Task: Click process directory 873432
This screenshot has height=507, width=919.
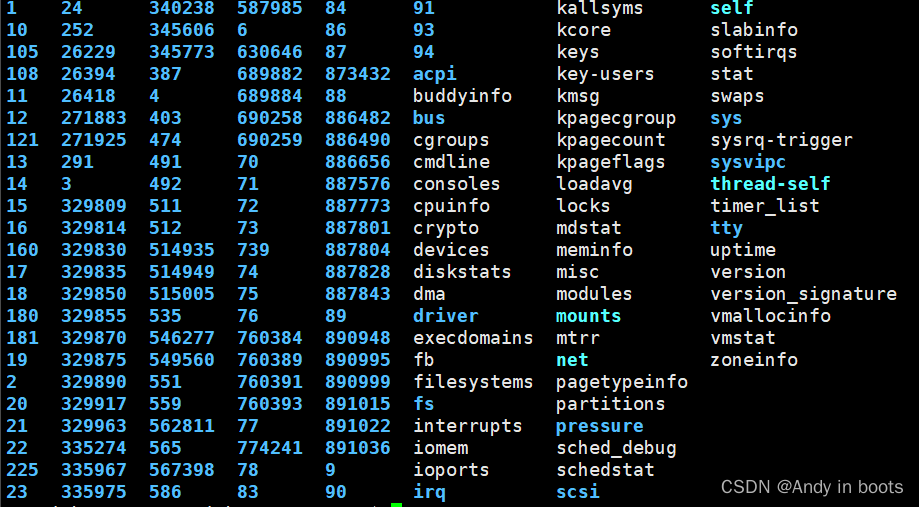Action: click(358, 74)
